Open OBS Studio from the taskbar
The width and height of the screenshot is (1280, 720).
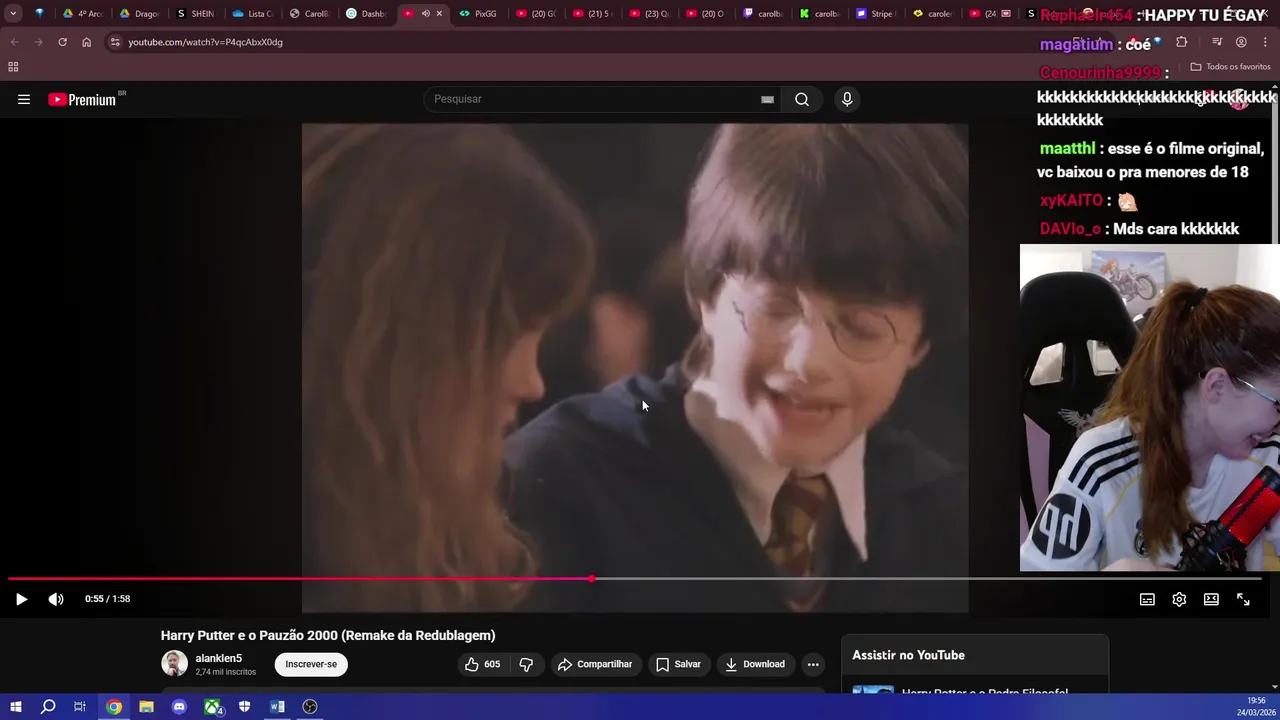tap(310, 707)
